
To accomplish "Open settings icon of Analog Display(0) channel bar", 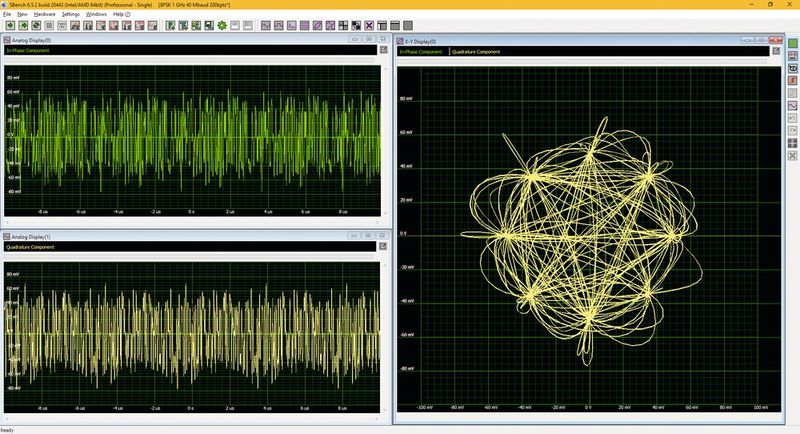I will (x=384, y=50).
